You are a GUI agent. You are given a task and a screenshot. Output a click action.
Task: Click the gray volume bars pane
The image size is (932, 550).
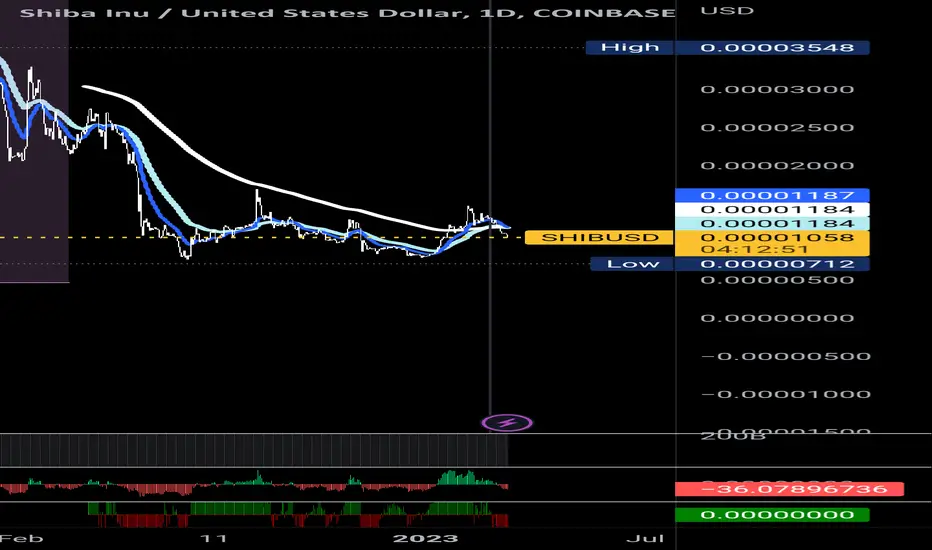pyautogui.click(x=254, y=450)
